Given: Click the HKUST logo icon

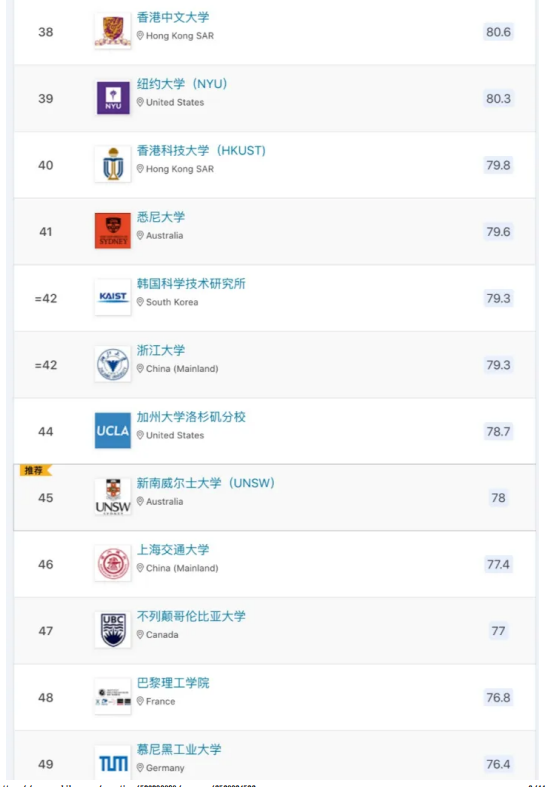Looking at the screenshot, I should [113, 165].
